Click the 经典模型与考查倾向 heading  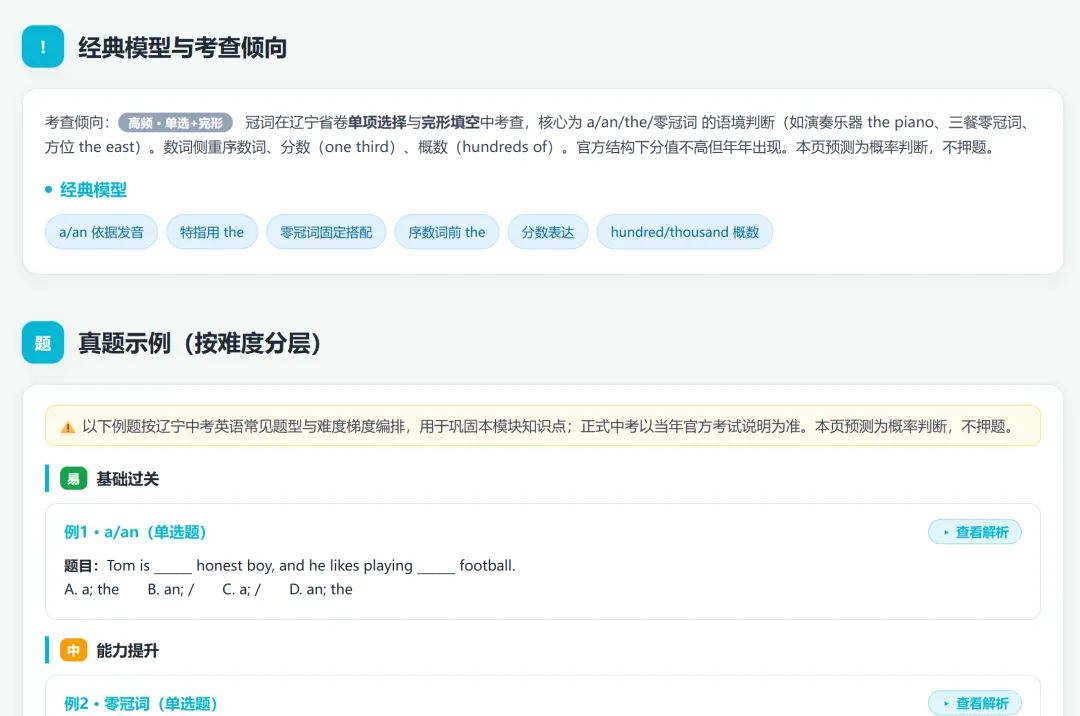[x=183, y=48]
